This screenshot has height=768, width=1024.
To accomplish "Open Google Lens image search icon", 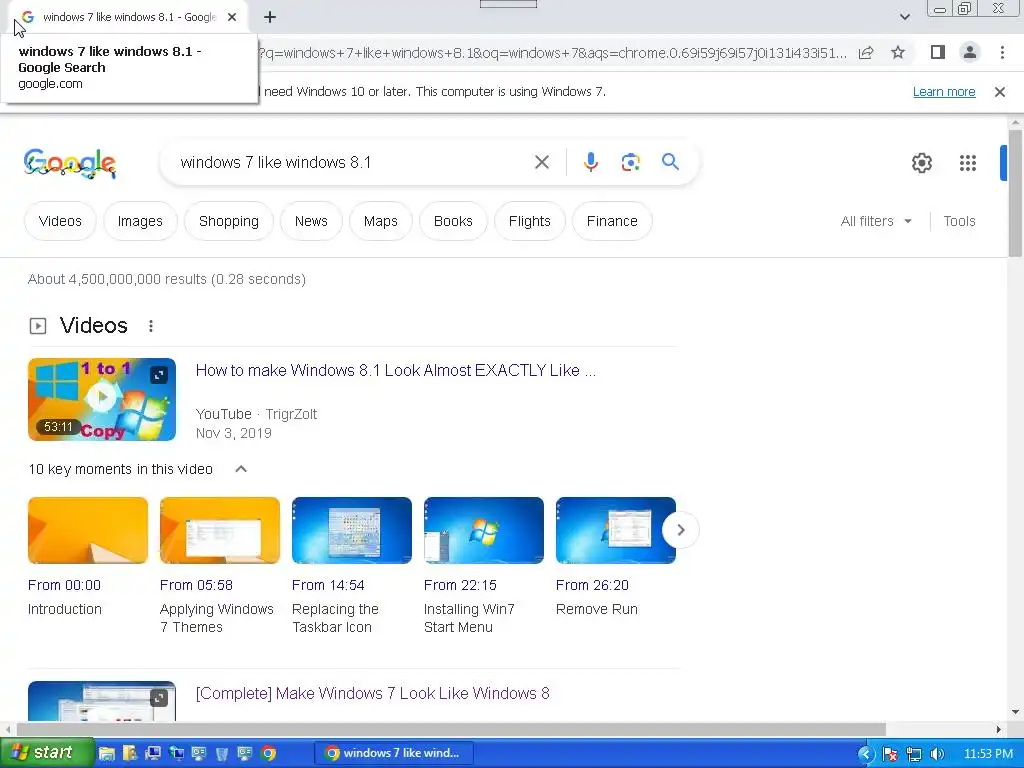I will pyautogui.click(x=630, y=162).
